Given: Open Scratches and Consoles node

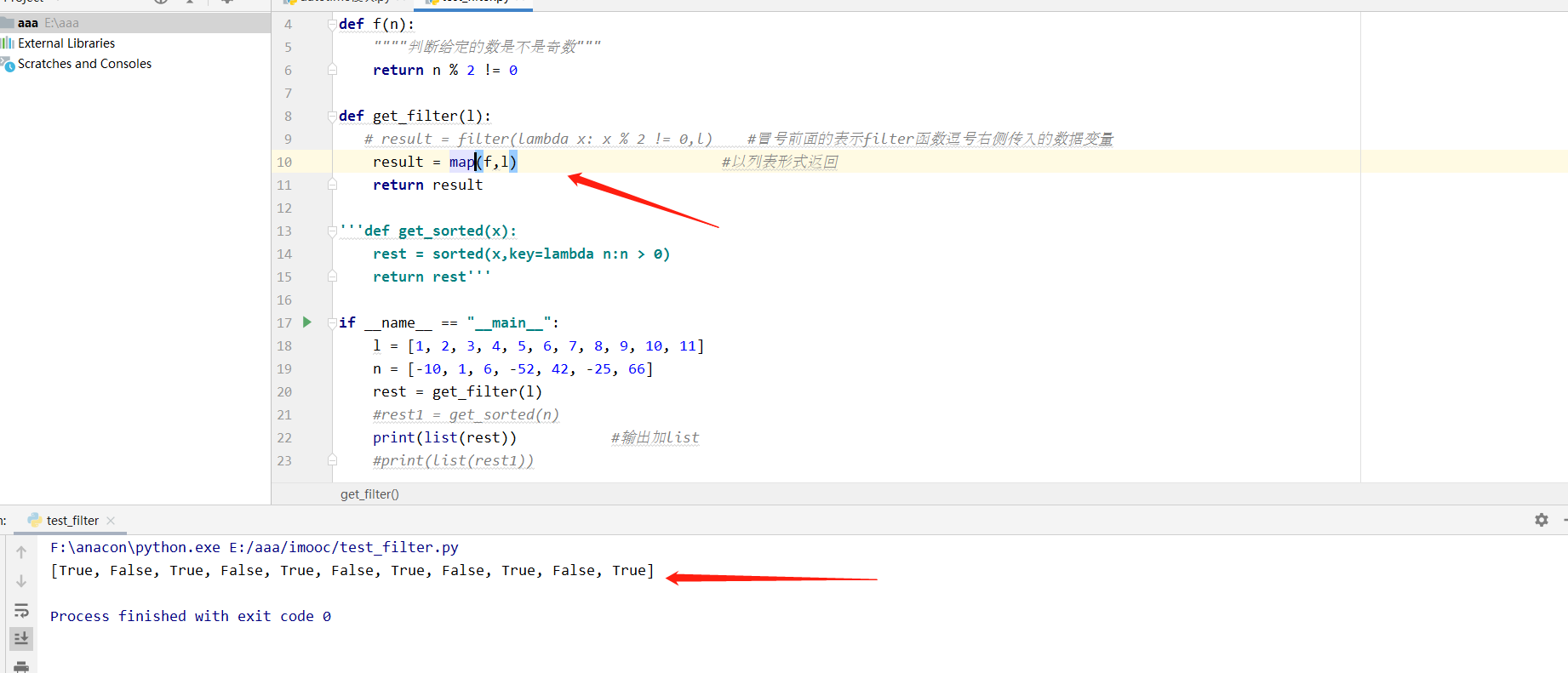Looking at the screenshot, I should pos(84,64).
